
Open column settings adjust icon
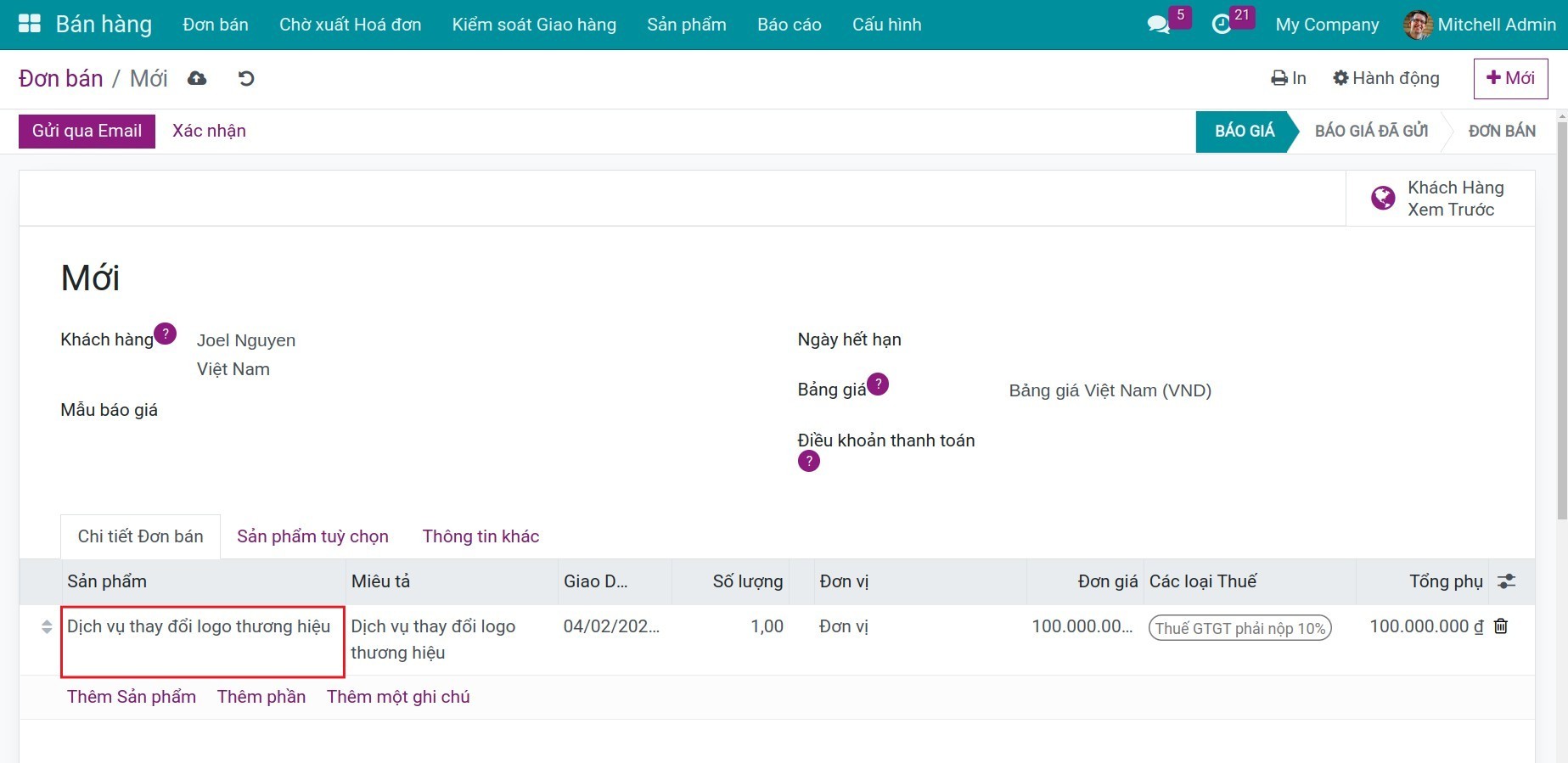[1506, 581]
